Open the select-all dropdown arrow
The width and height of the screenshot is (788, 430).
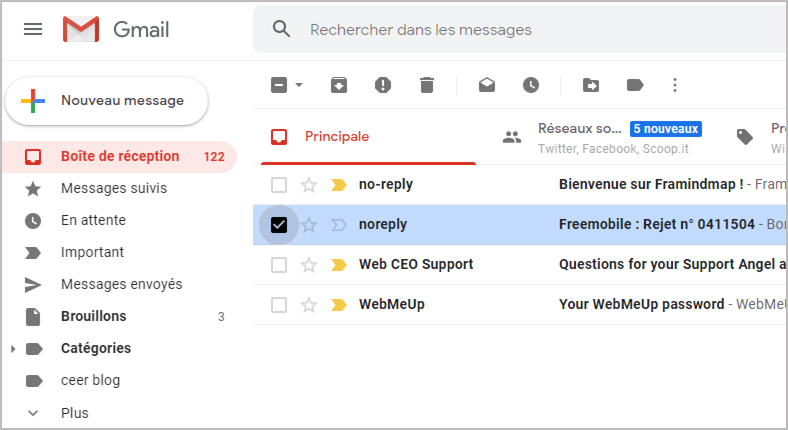299,85
